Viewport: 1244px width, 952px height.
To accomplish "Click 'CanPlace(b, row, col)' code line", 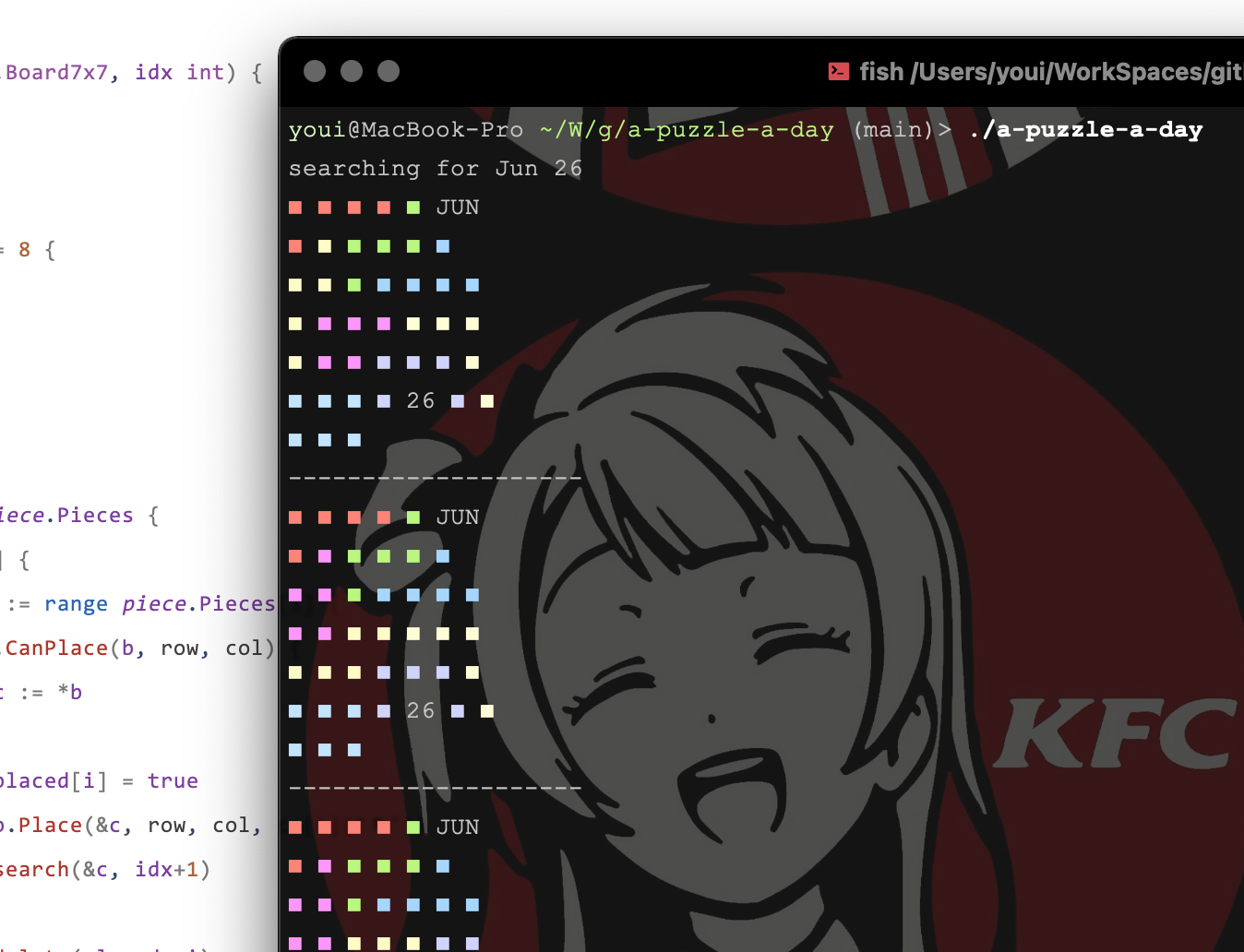I will coord(139,649).
